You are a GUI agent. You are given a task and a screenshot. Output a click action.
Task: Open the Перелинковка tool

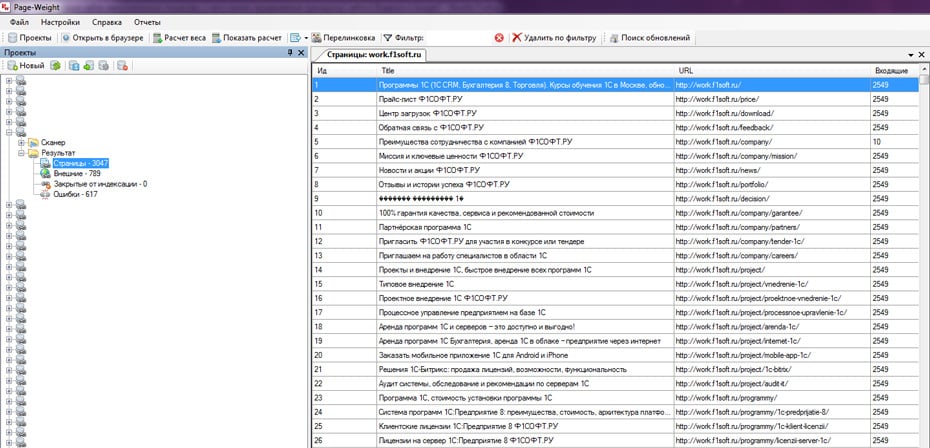click(345, 38)
